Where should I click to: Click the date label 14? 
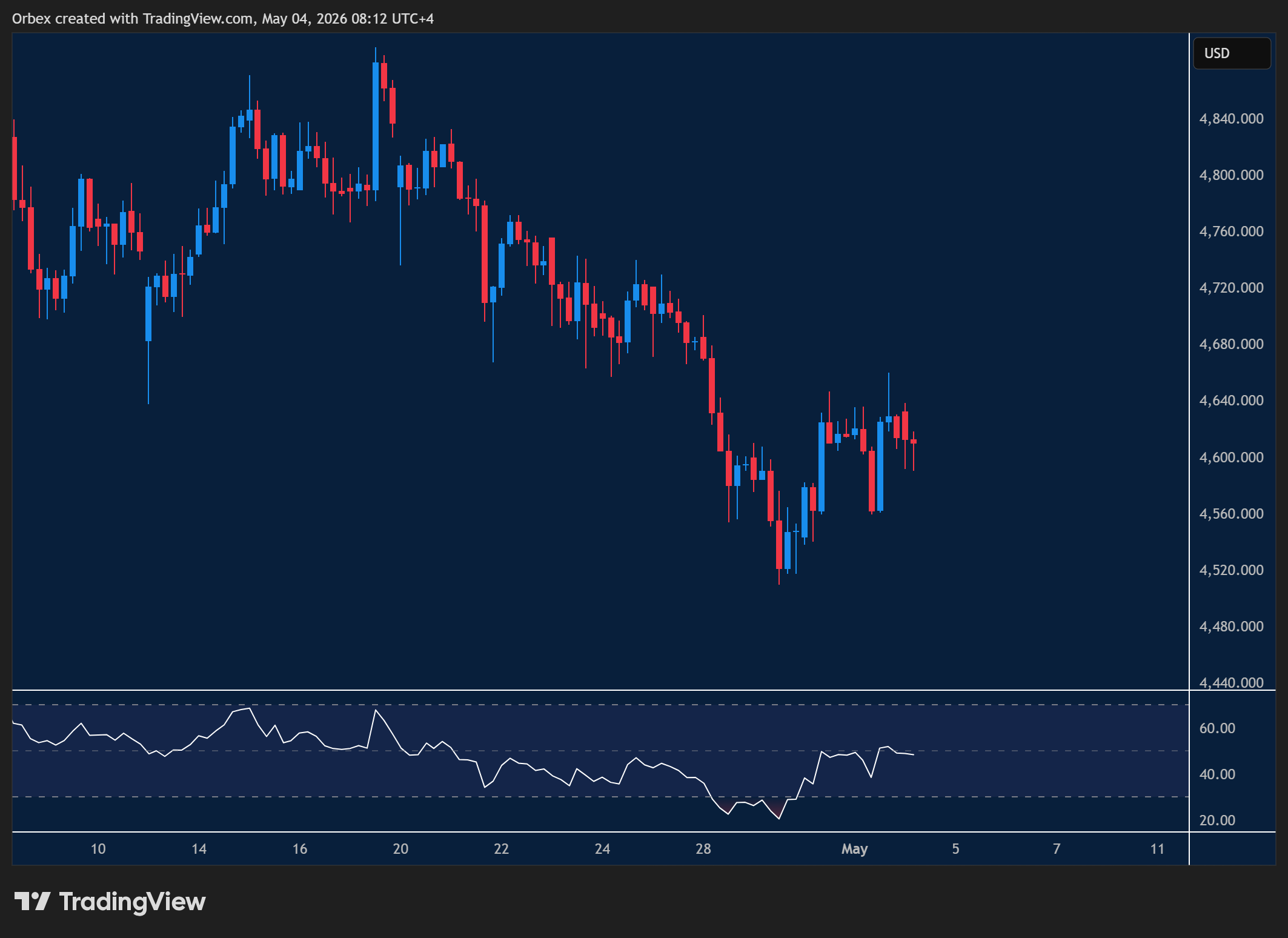[199, 848]
